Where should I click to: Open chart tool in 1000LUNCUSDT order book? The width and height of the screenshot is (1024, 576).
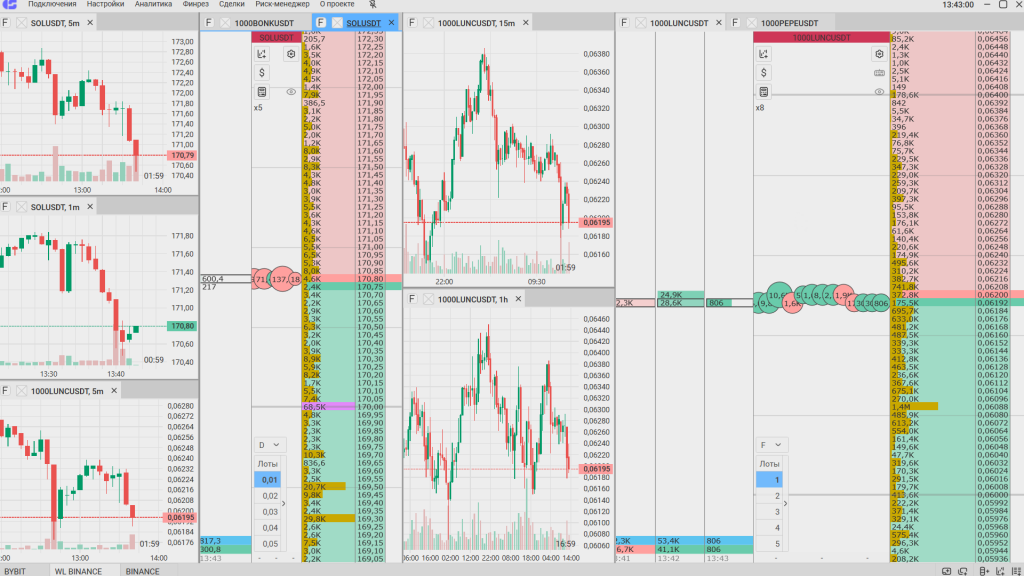coord(764,54)
